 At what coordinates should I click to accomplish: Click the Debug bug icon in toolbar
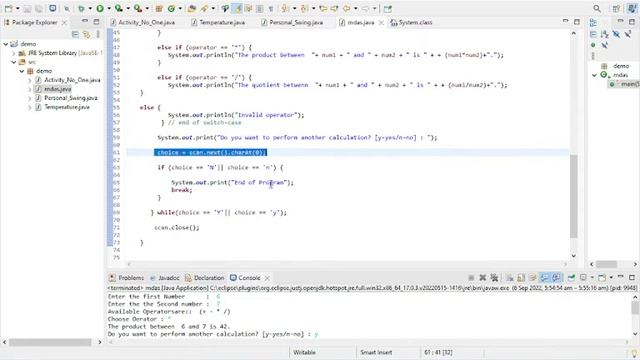tap(81, 9)
